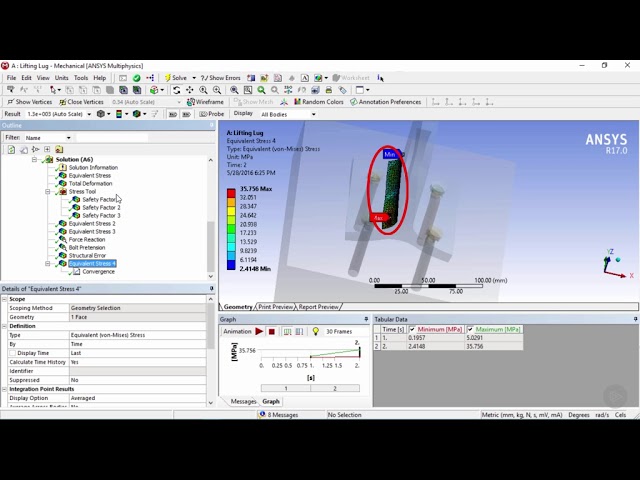Click the green checkmark toolbar icon

click(137, 78)
